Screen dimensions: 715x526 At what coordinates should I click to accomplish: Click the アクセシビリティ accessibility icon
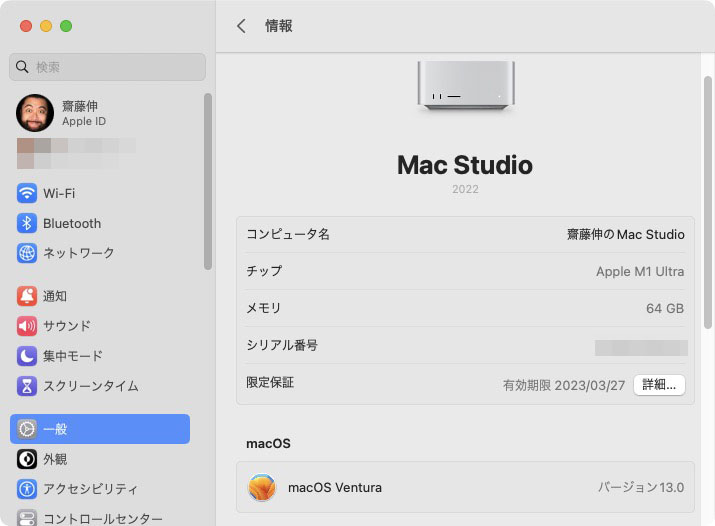(x=27, y=489)
